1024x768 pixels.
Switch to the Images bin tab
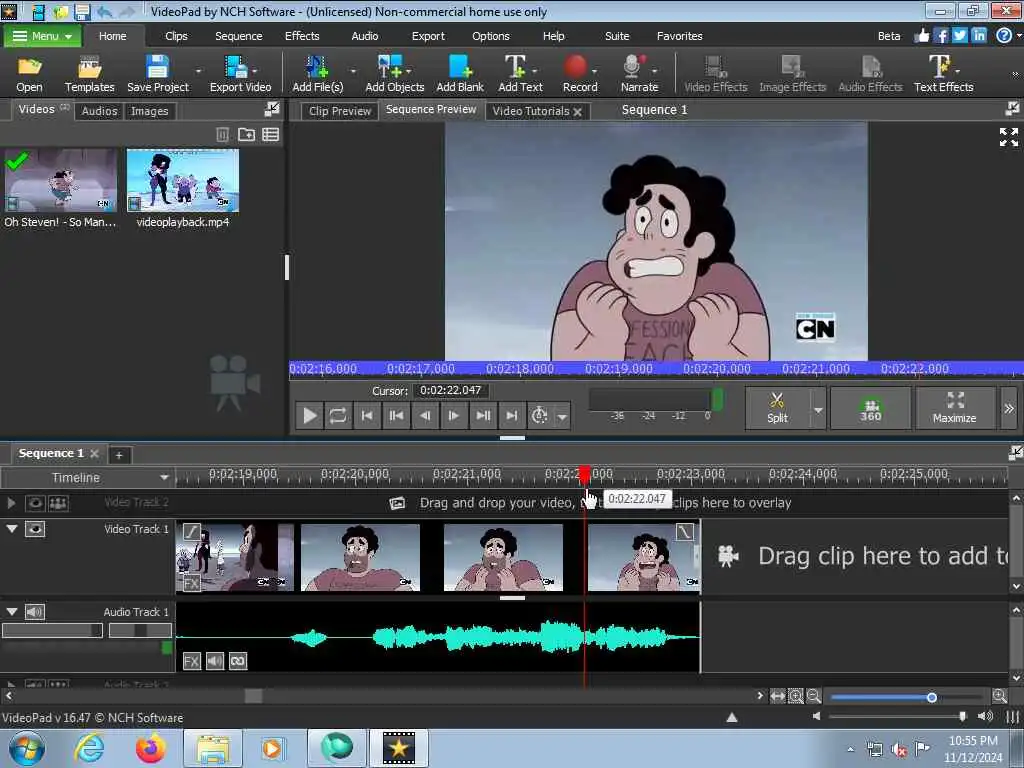(149, 111)
